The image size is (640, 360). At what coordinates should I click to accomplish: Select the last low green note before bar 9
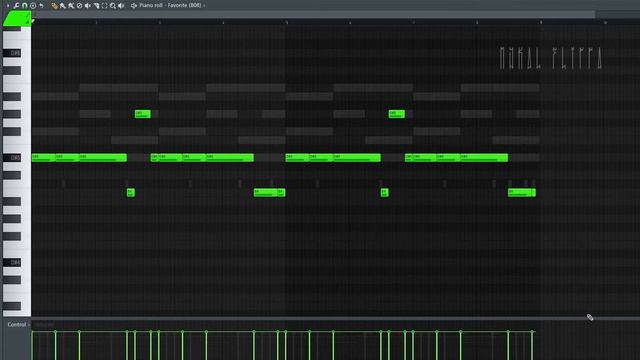click(534, 193)
